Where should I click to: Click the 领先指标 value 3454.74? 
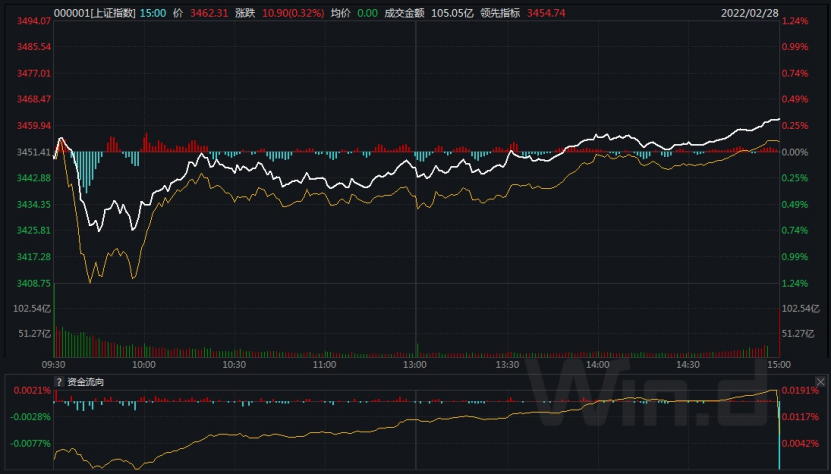(546, 13)
